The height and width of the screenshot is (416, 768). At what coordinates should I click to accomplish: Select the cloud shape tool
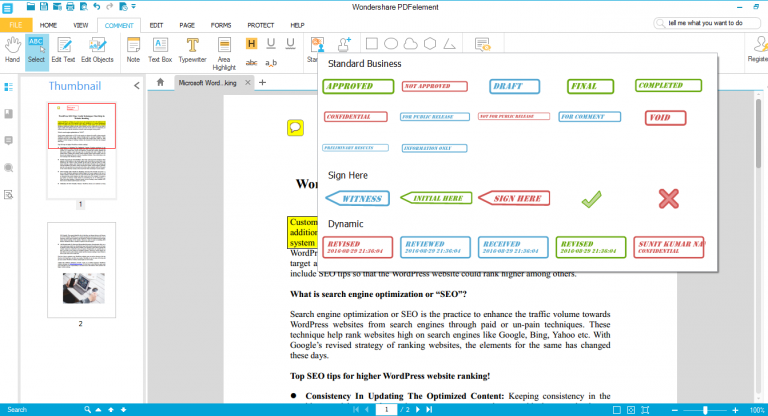click(x=410, y=44)
